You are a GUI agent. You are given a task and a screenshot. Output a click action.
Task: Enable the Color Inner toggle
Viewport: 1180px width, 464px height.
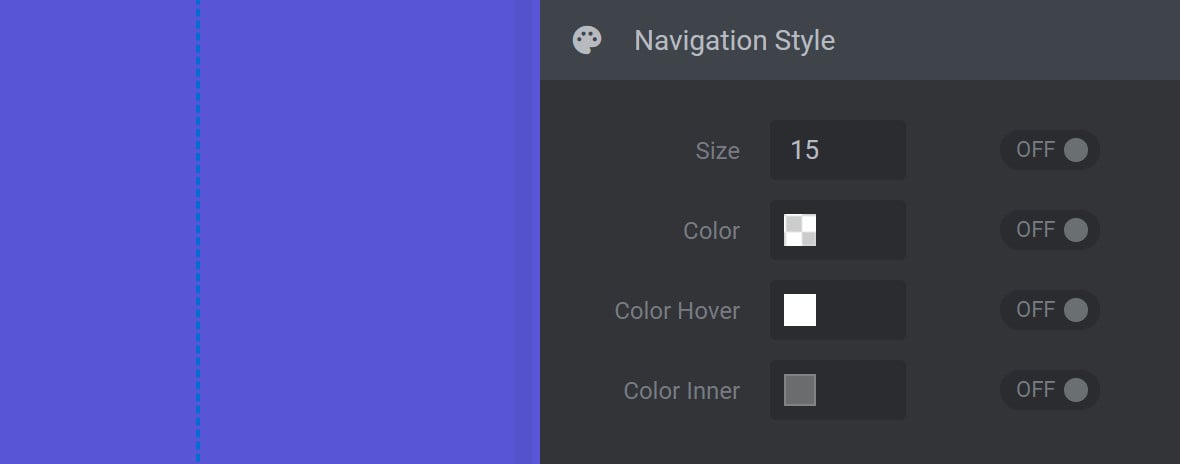1050,390
